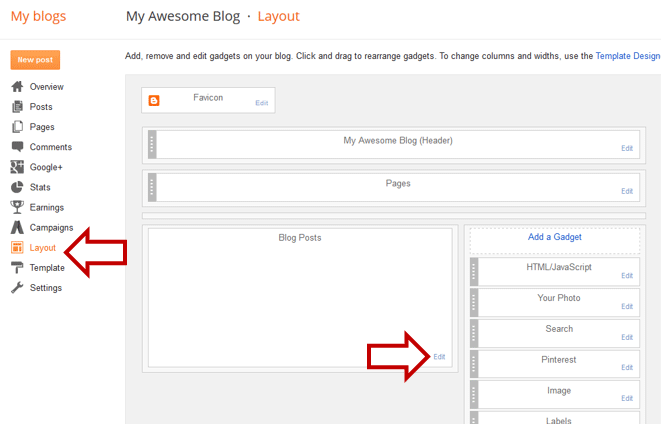Open the Settings sidebar item
661x424 pixels.
click(46, 288)
